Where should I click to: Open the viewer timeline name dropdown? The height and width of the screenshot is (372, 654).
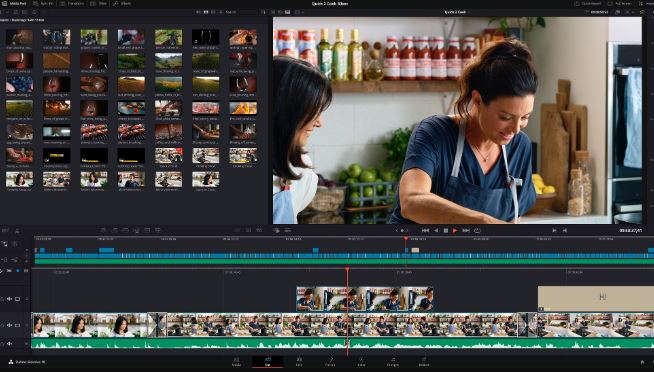tap(457, 12)
